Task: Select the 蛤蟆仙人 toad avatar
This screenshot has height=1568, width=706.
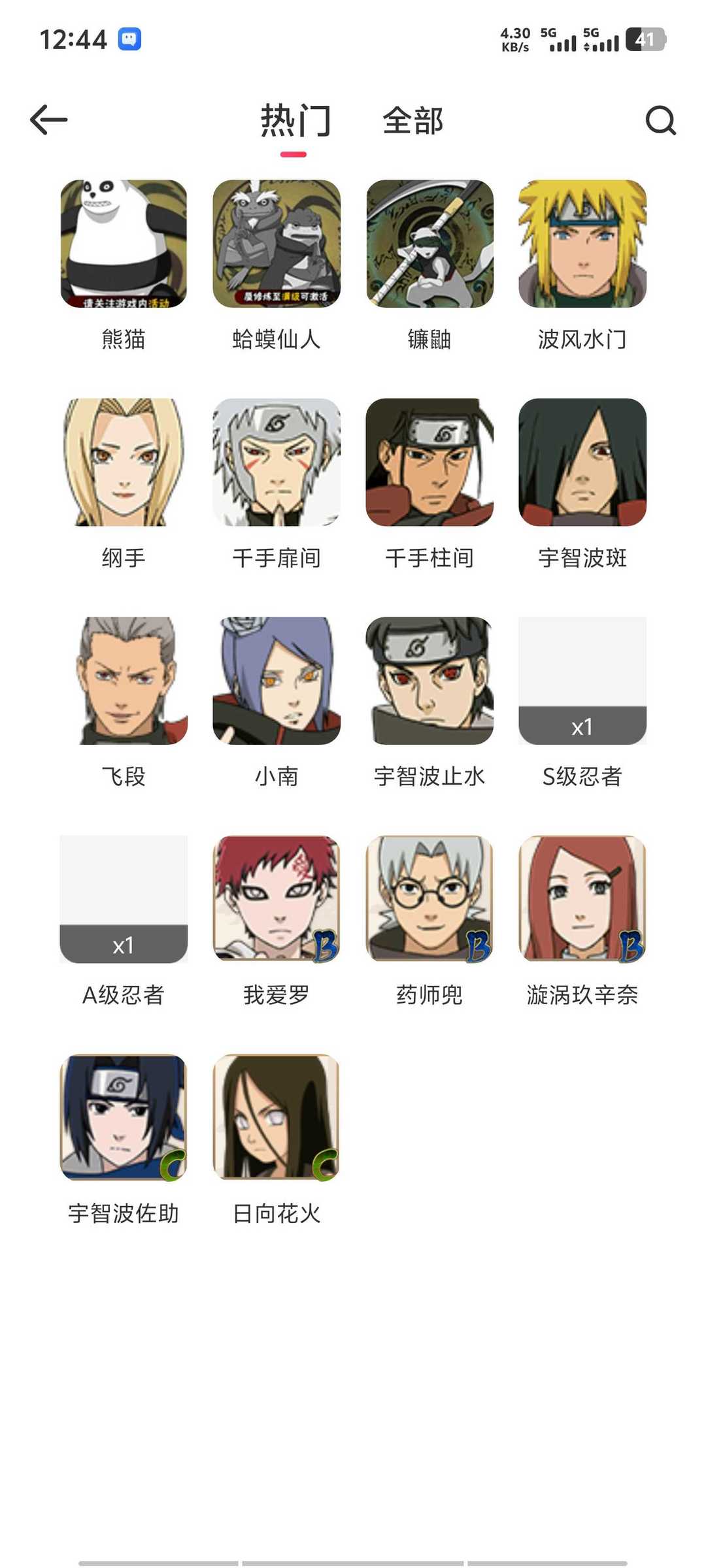Action: point(277,244)
